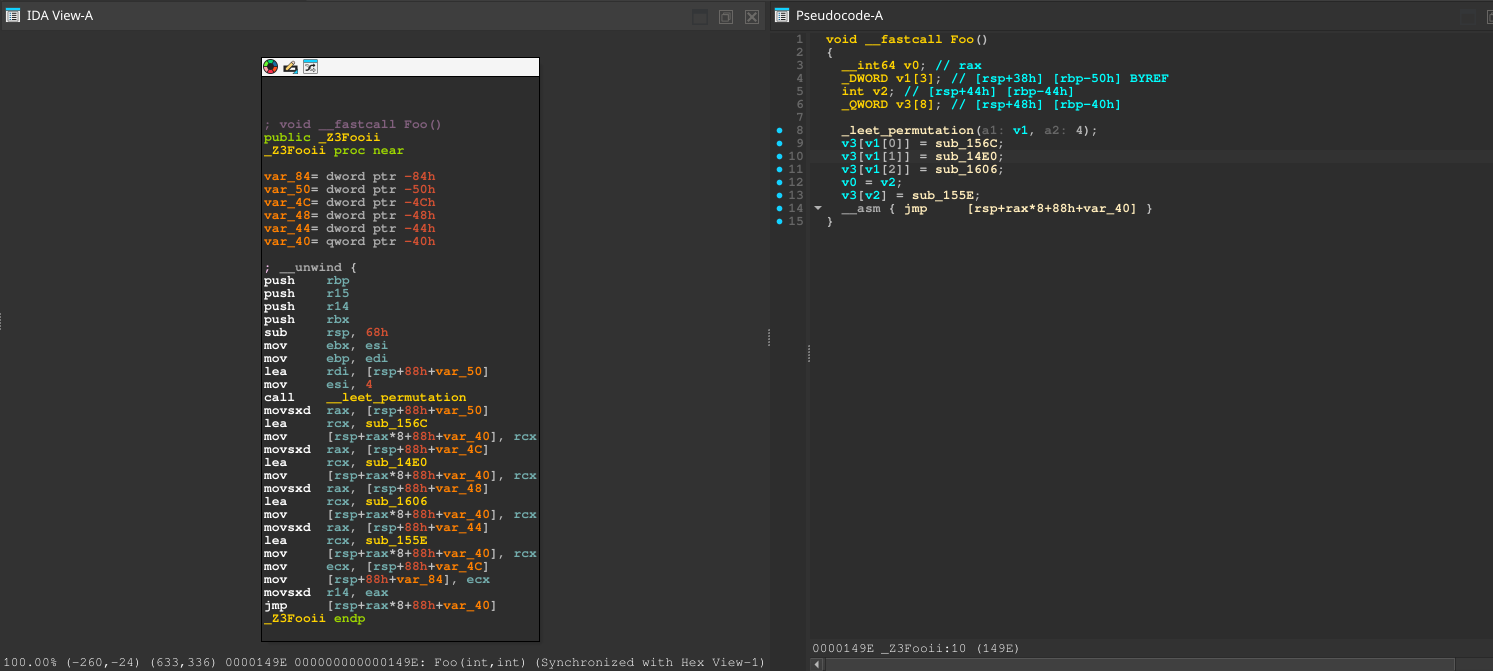Click 'v0 = v2;' pseudocode line
This screenshot has width=1493, height=671.
click(x=872, y=182)
